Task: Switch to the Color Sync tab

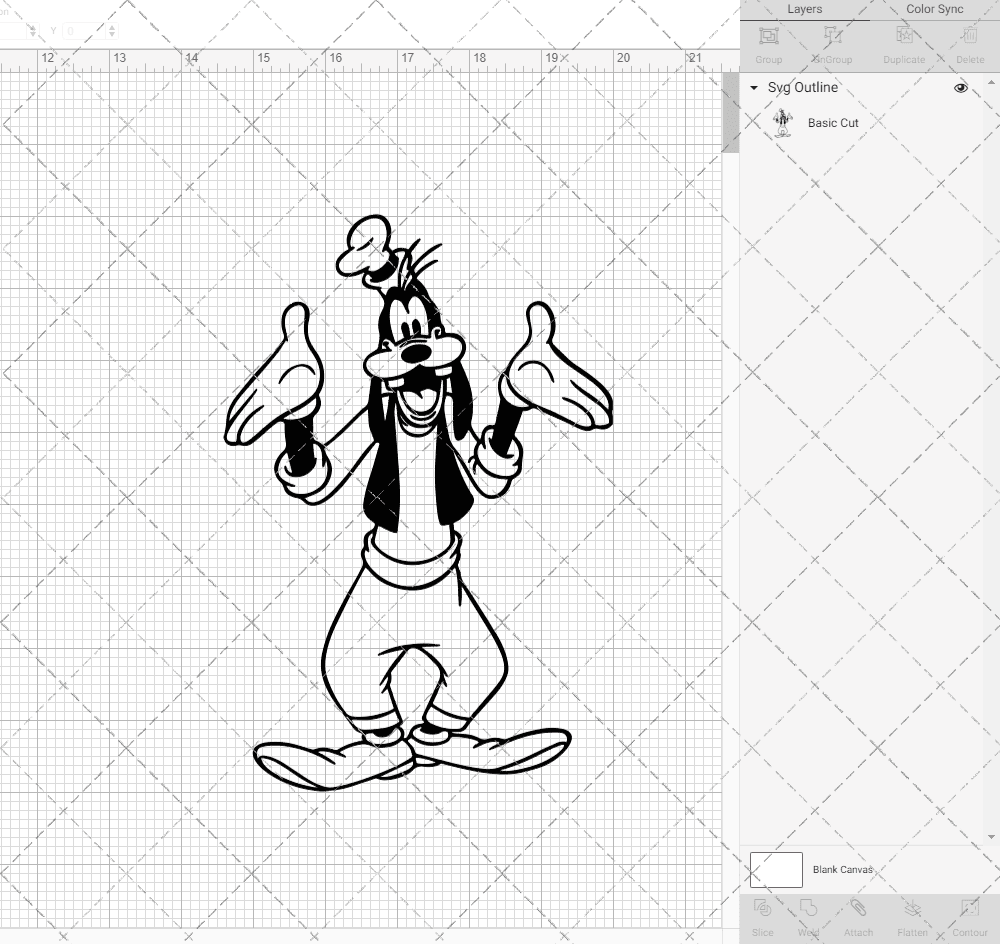Action: pyautogui.click(x=934, y=10)
